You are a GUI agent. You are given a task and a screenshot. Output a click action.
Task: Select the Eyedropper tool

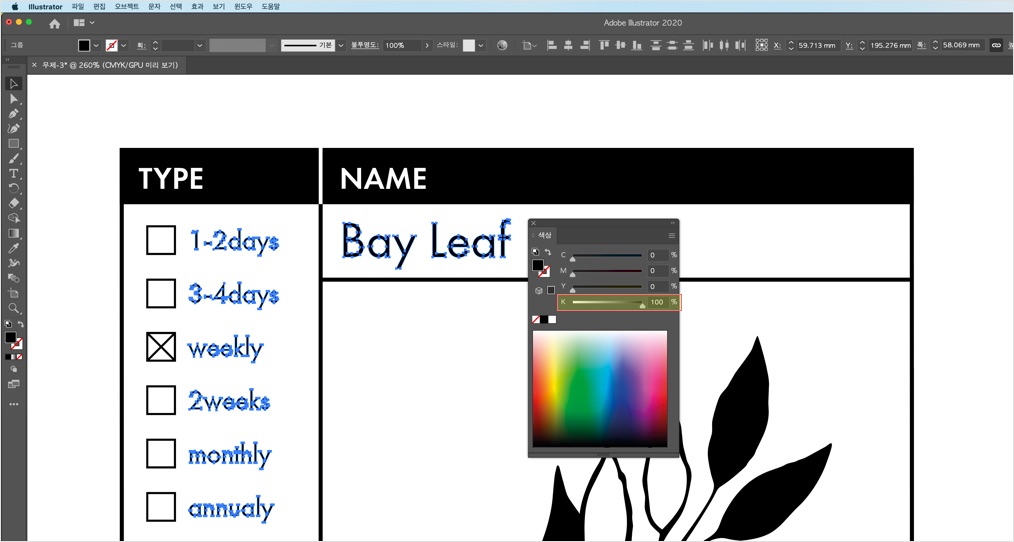[13, 248]
